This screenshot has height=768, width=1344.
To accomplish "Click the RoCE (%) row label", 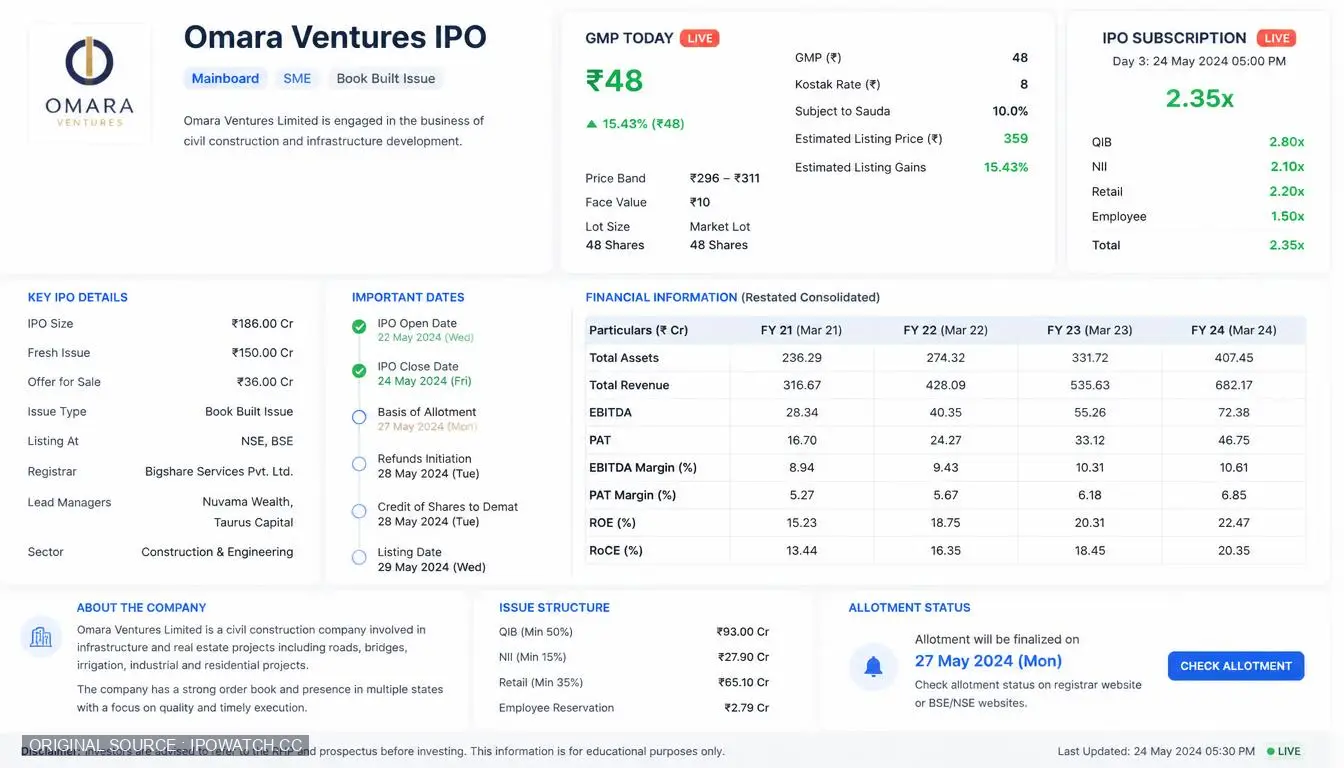I will [616, 551].
